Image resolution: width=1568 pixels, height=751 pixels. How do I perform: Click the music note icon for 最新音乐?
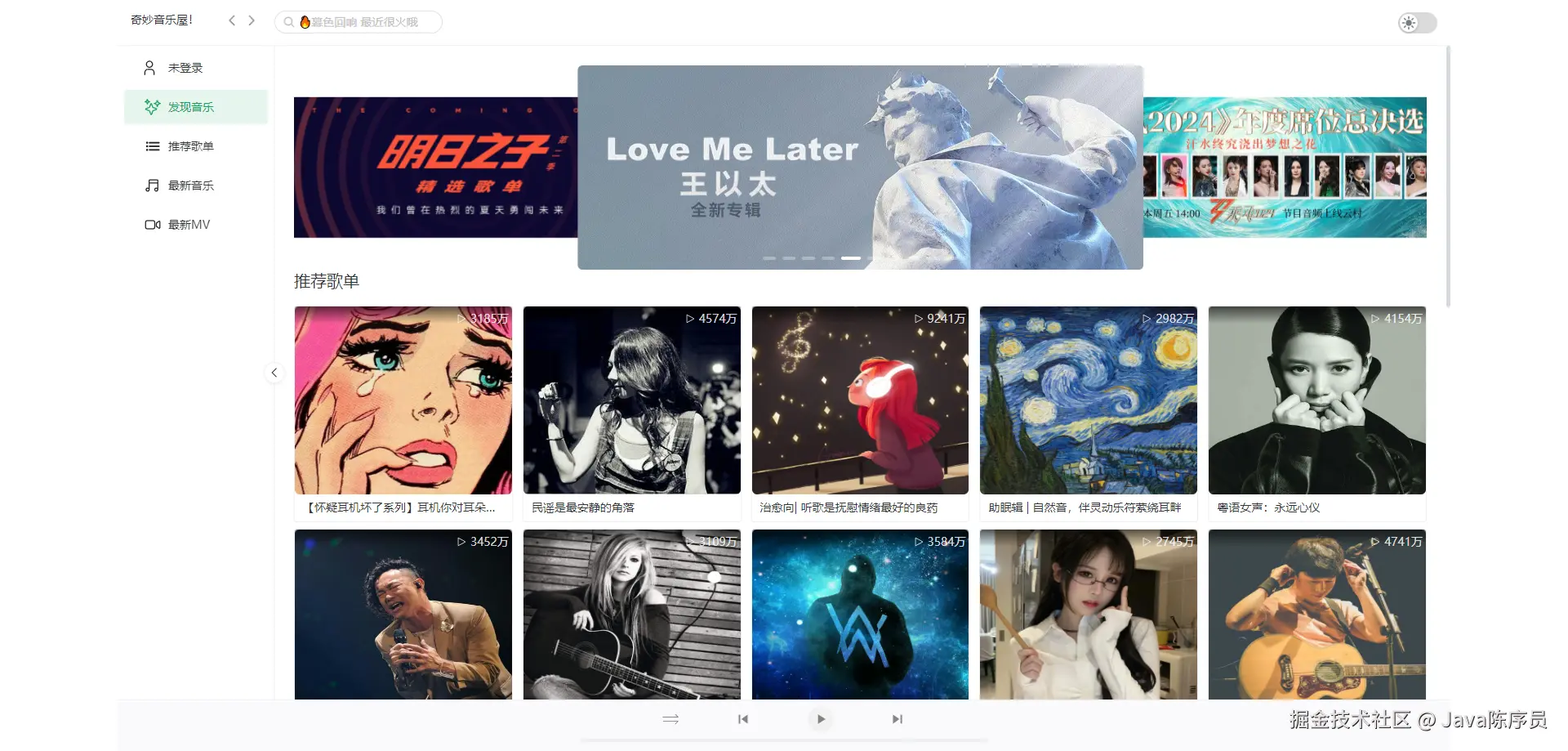point(152,186)
